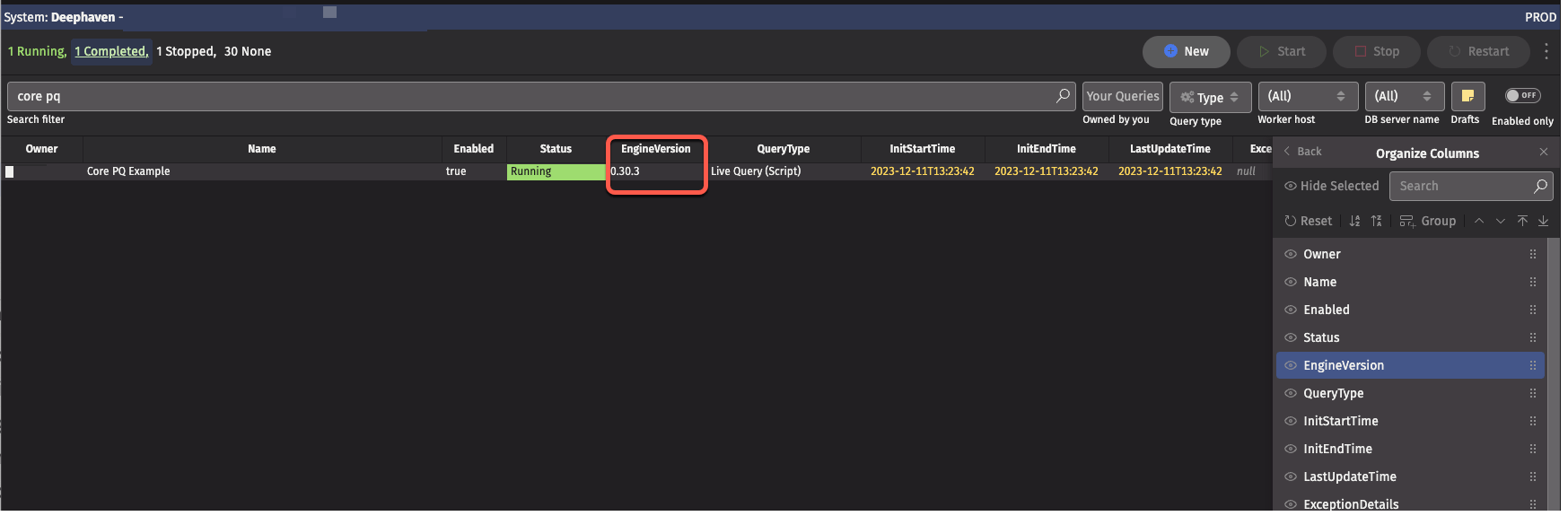Toggle visibility of the QueryType column
The height and width of the screenshot is (516, 1568).
coord(1291,393)
